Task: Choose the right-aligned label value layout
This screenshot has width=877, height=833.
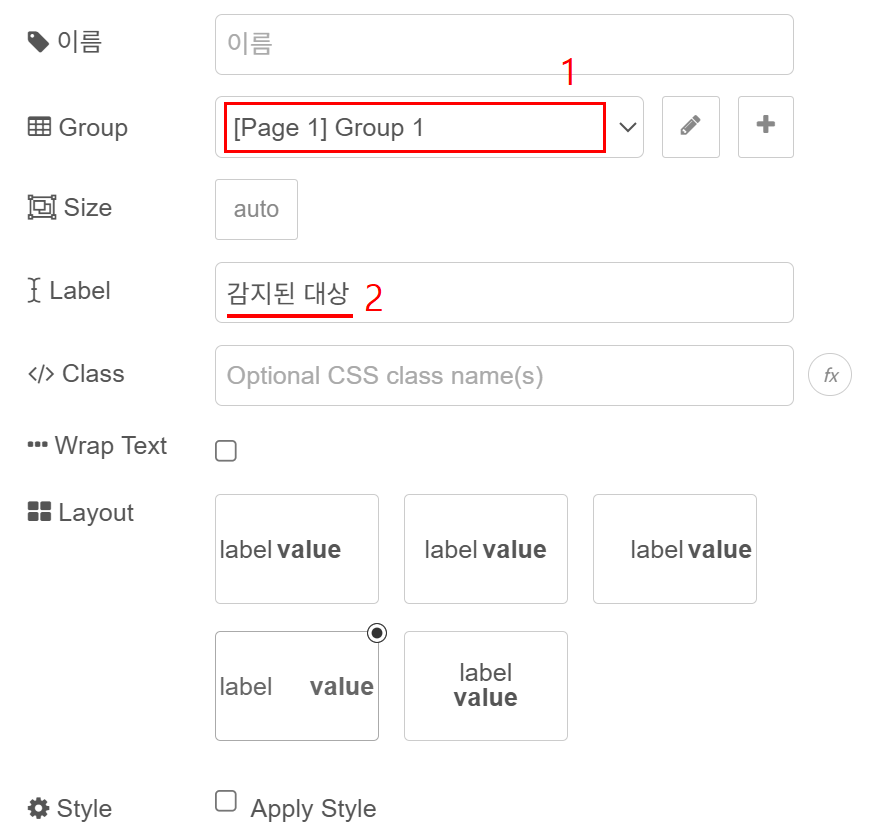Action: [674, 549]
